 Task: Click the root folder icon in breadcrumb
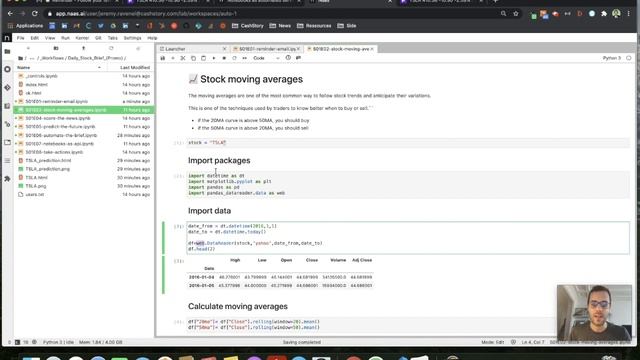tap(20, 58)
